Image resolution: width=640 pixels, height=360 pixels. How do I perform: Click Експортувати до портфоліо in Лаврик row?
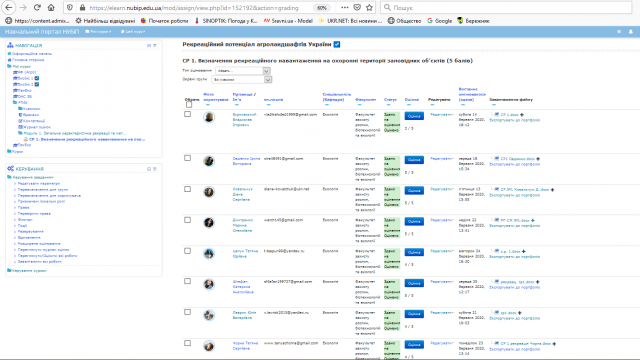pyautogui.click(x=514, y=318)
